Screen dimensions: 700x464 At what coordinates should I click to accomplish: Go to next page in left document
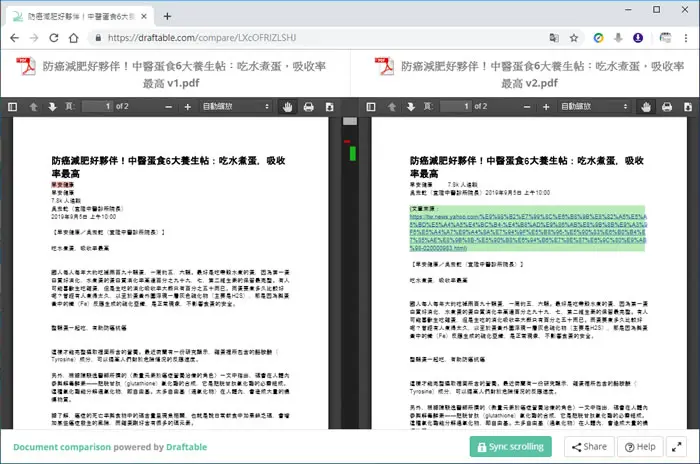(x=53, y=107)
